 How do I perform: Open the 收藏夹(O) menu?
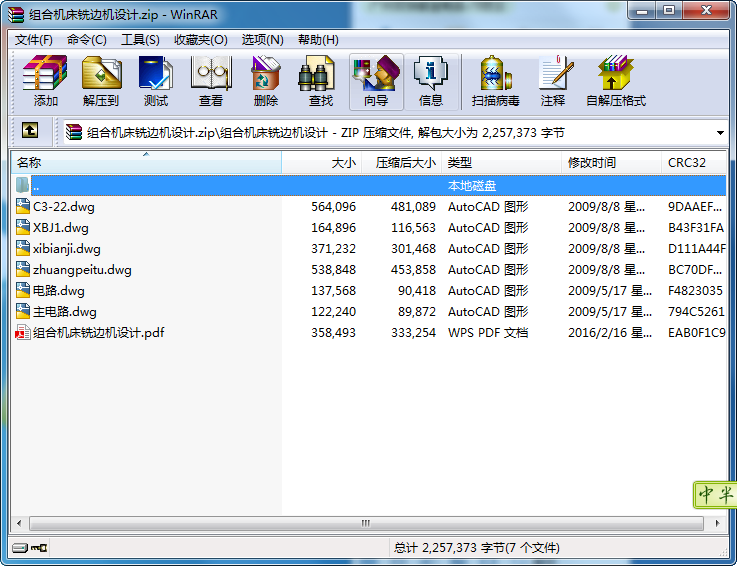(200, 40)
